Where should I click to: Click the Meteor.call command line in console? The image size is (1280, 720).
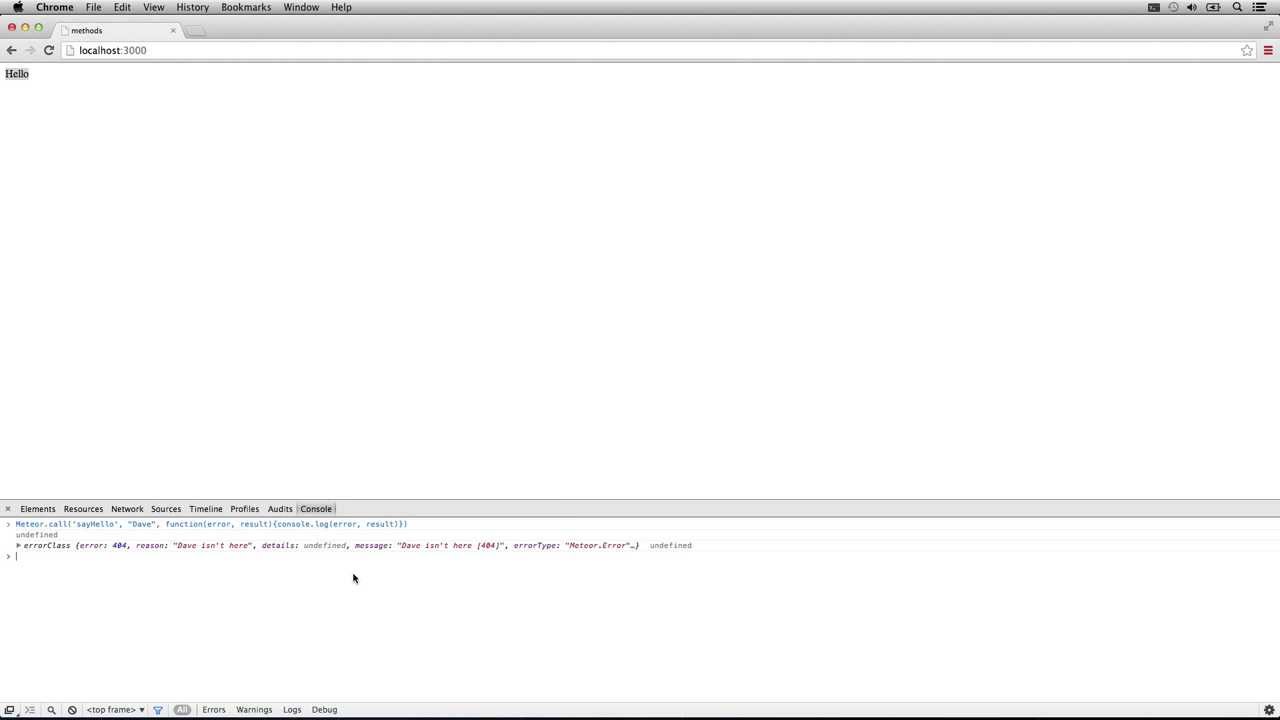(211, 524)
